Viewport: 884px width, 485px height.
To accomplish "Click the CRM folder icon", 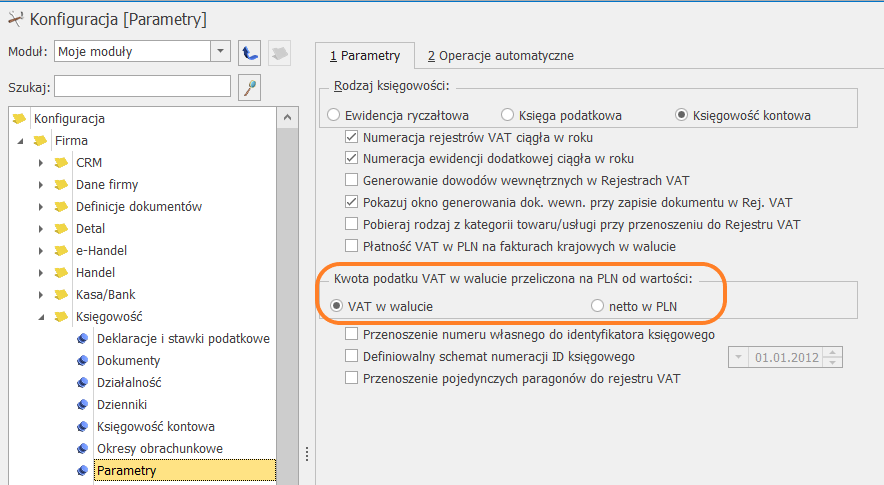I will [x=61, y=162].
